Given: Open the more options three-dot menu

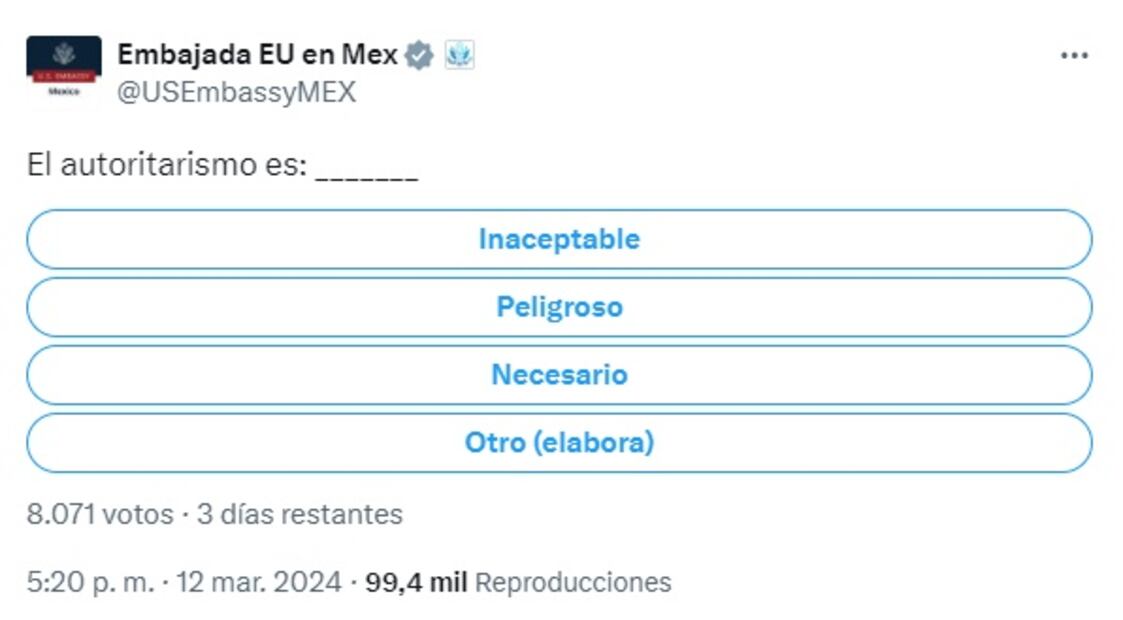Looking at the screenshot, I should tap(1073, 56).
